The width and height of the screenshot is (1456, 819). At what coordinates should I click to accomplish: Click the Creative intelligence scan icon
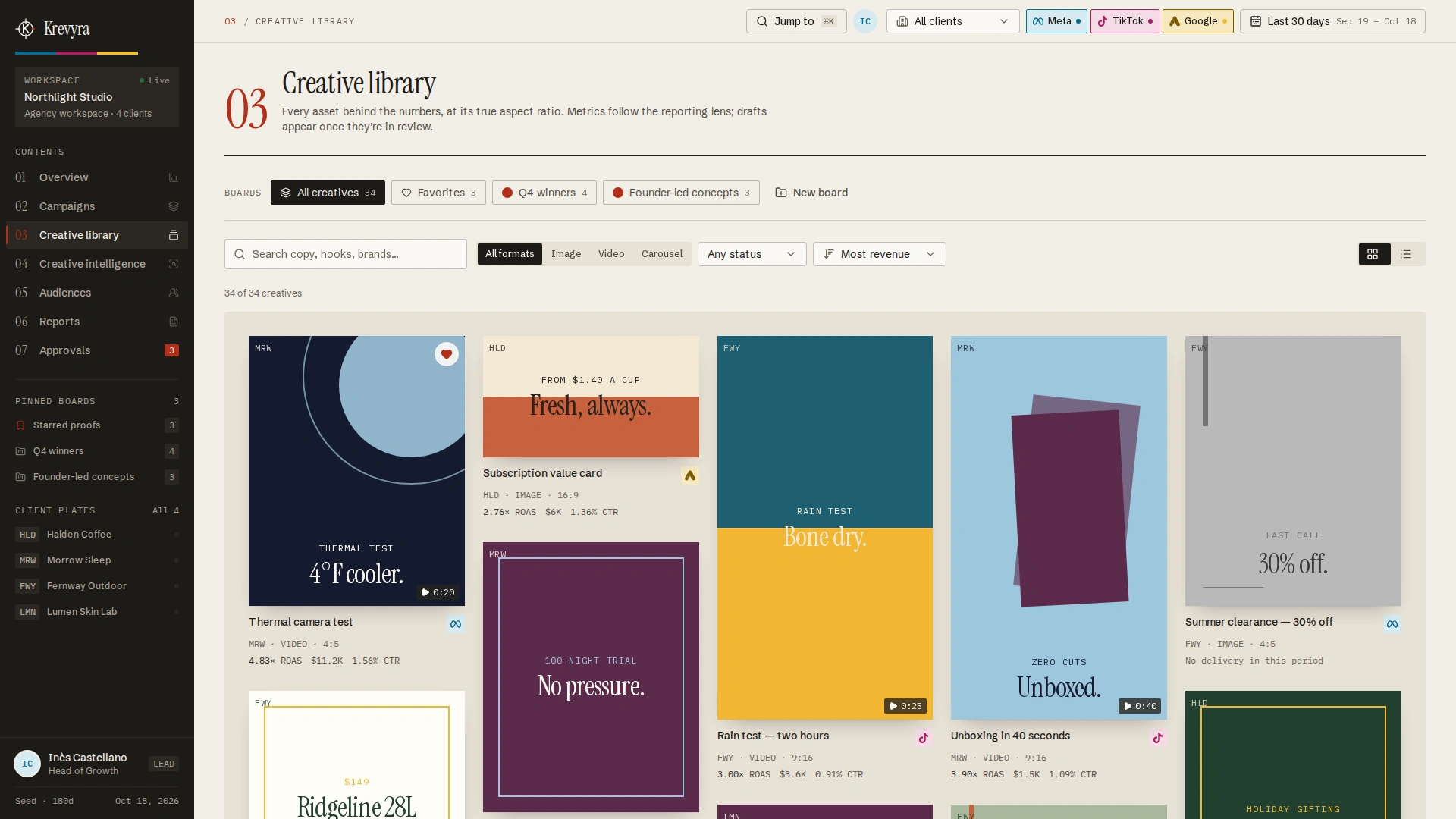point(173,264)
